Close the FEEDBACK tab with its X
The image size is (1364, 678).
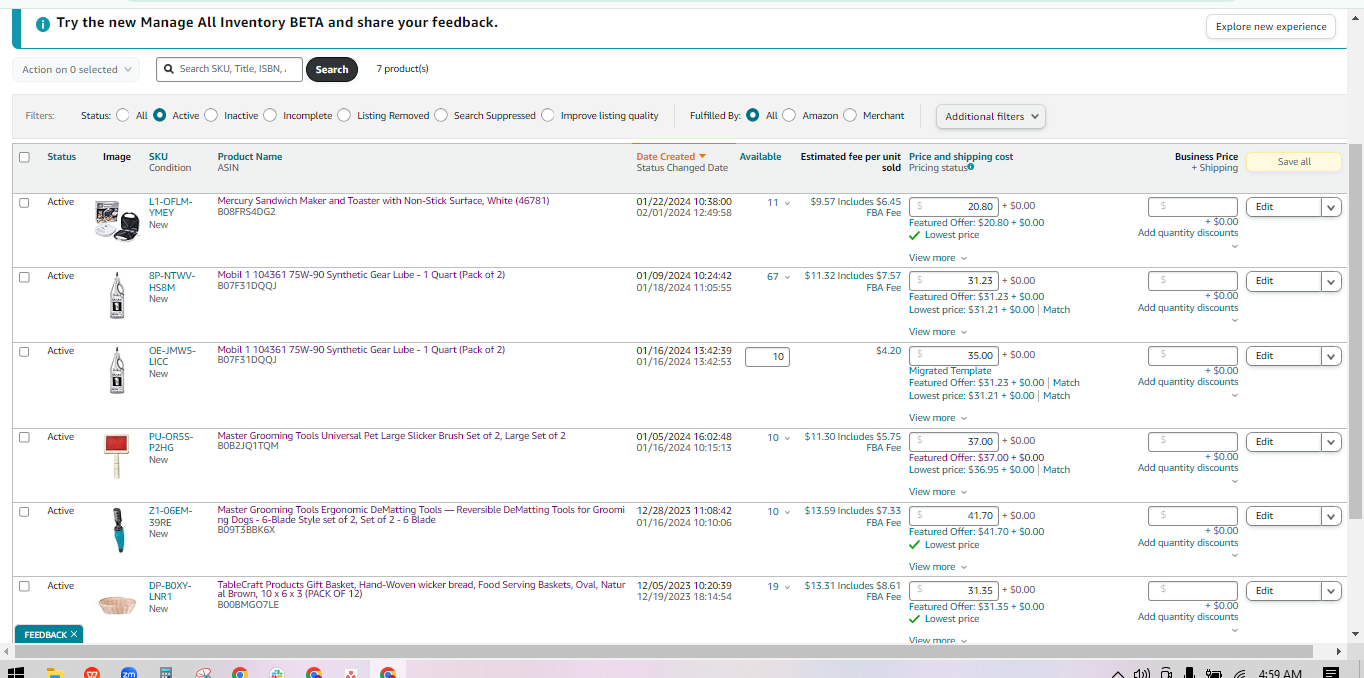74,634
